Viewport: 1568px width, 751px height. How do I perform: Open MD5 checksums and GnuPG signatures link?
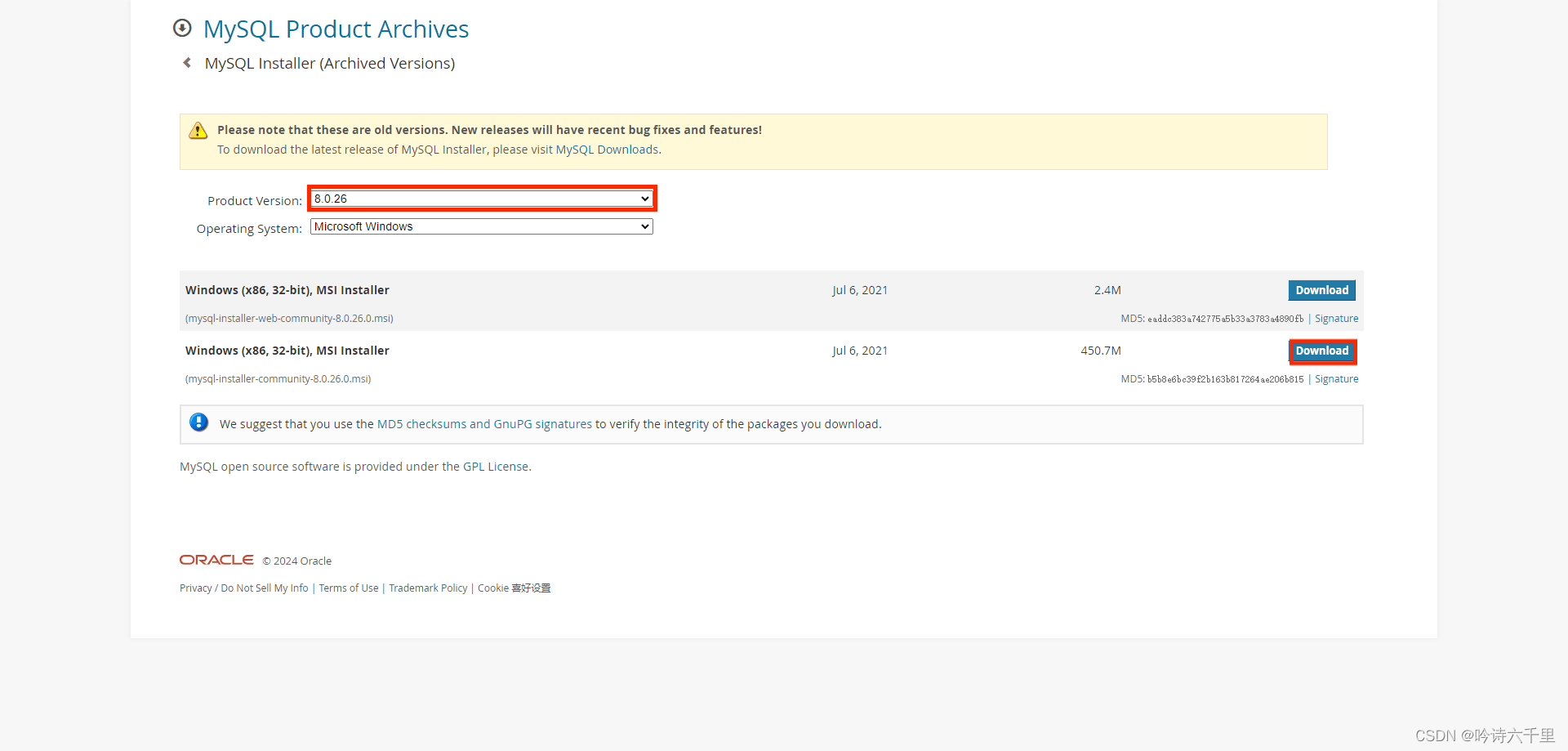pyautogui.click(x=484, y=424)
